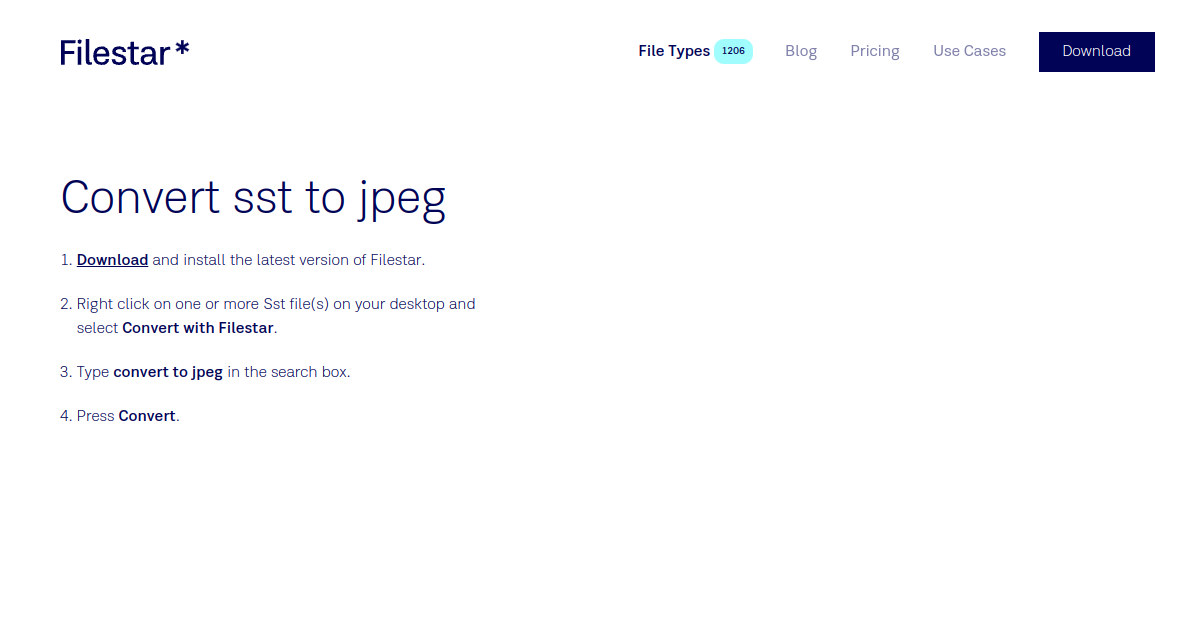Click the dark blue Download button
This screenshot has height=630, width=1200.
pyautogui.click(x=1096, y=52)
